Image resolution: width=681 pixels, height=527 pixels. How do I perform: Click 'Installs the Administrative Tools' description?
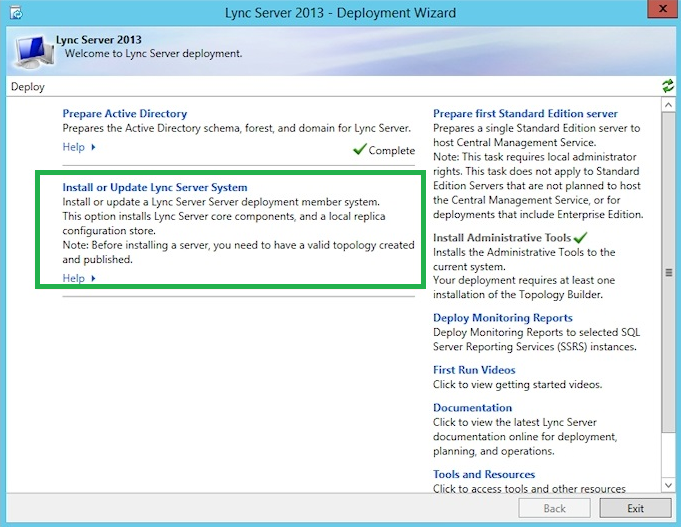pyautogui.click(x=524, y=259)
